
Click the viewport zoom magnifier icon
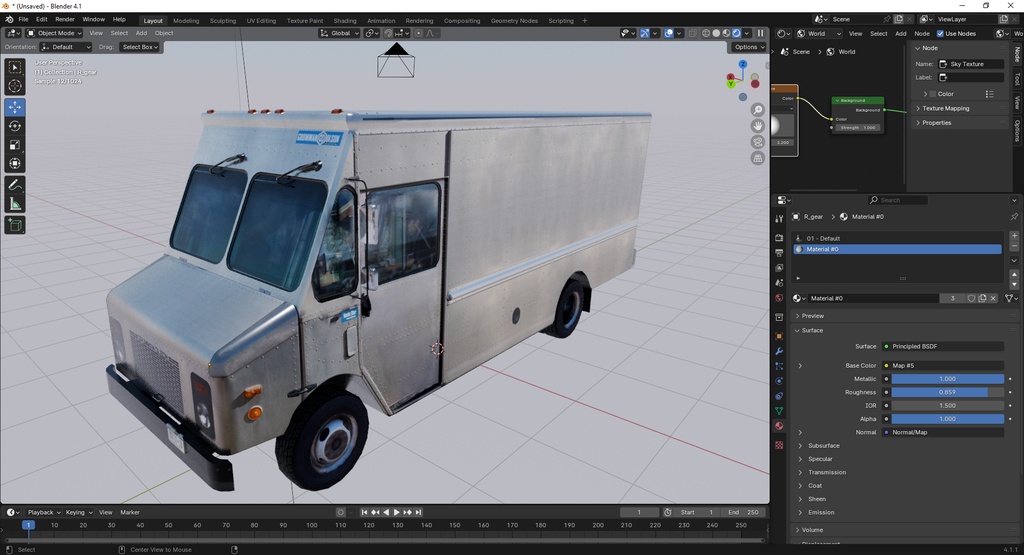(758, 110)
